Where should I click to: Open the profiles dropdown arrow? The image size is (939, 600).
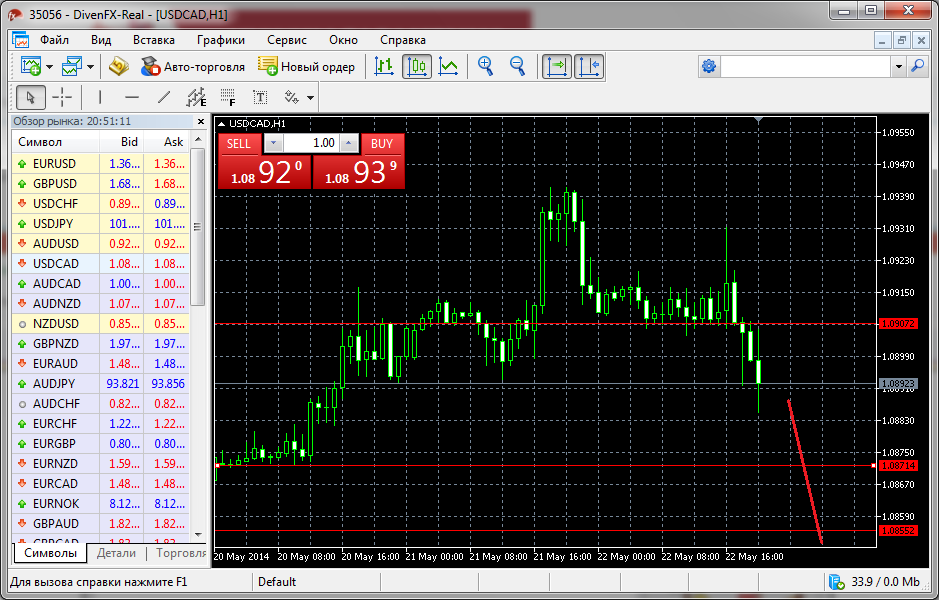click(x=90, y=67)
